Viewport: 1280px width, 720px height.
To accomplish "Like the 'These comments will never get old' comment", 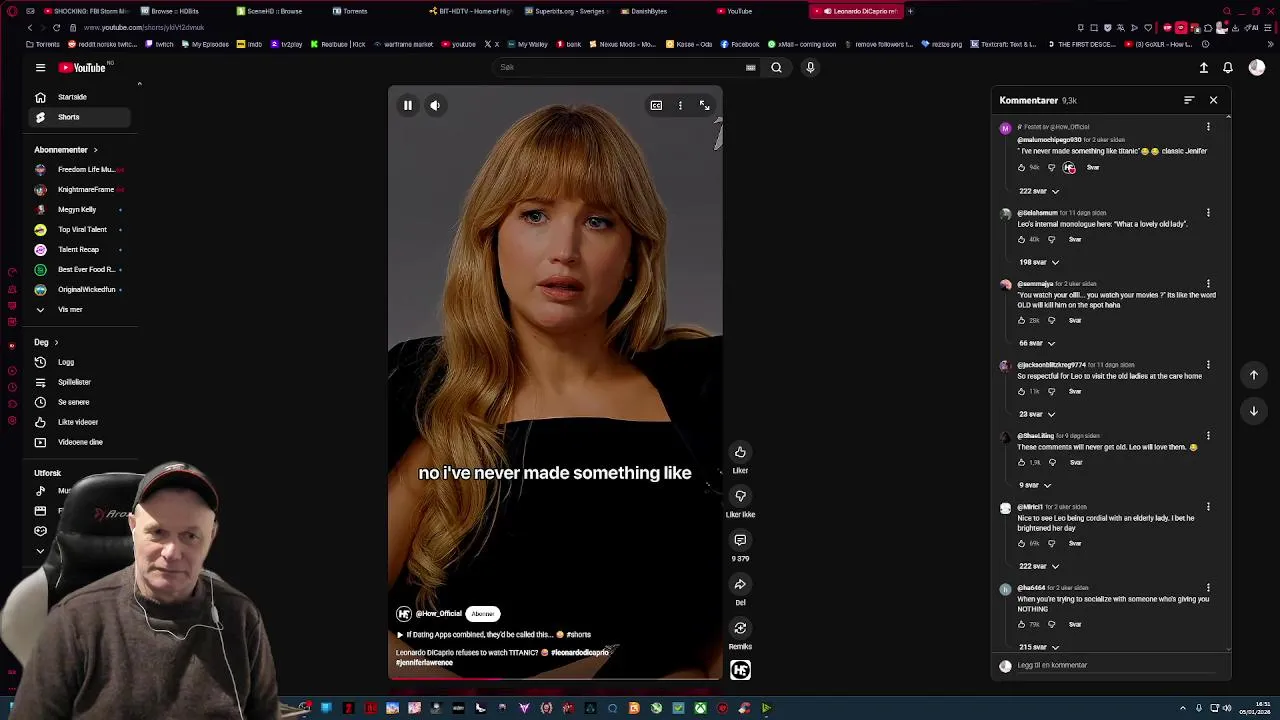I will 1021,462.
